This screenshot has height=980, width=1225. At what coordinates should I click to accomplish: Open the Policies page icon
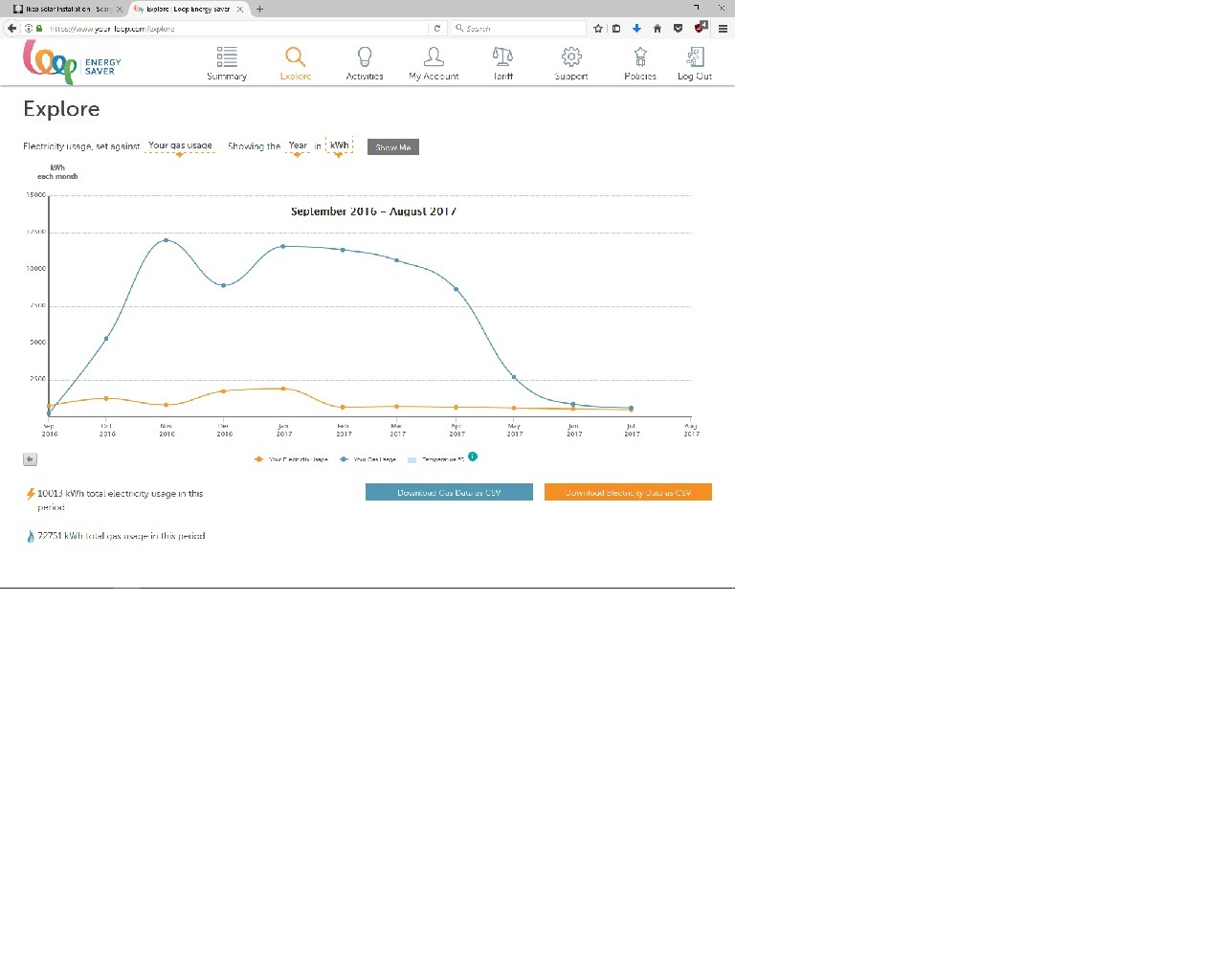640,57
